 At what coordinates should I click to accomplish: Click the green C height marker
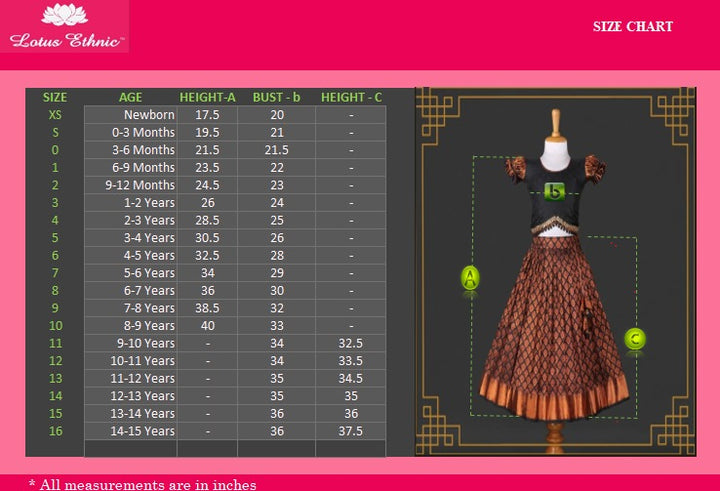(x=635, y=339)
